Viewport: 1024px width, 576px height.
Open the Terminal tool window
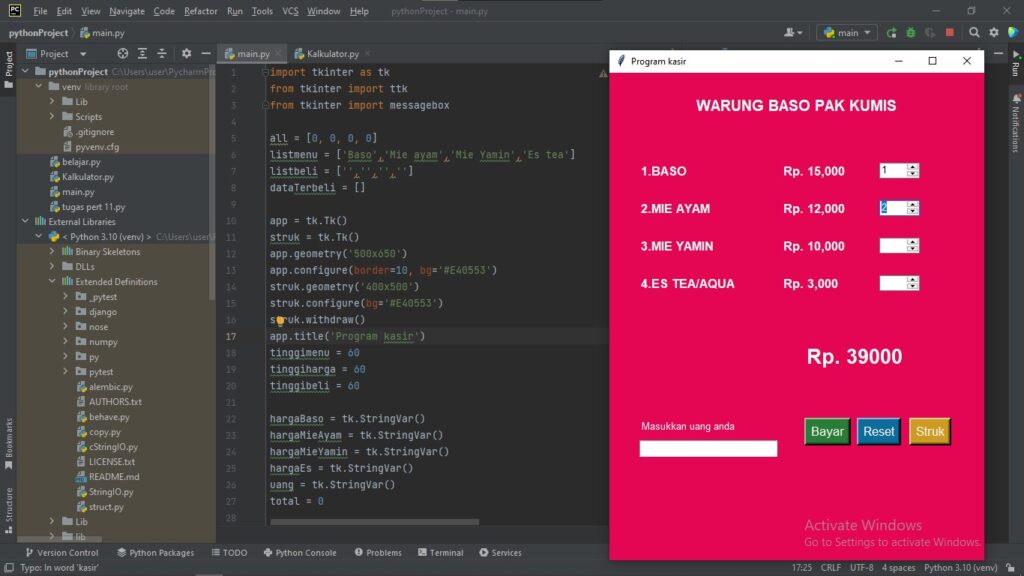(x=440, y=552)
